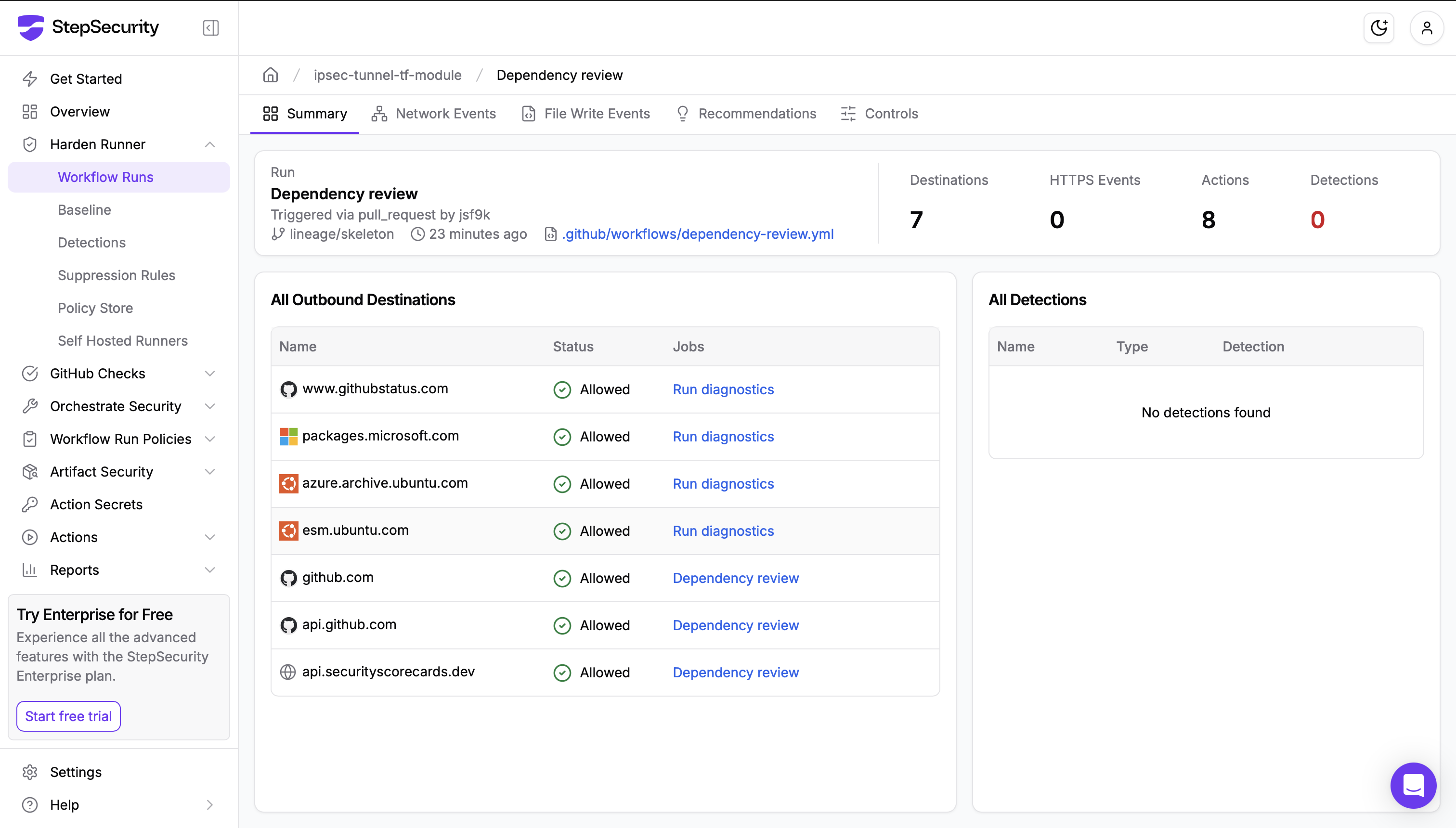The width and height of the screenshot is (1456, 828).
Task: Collapse the Harden Runner section
Action: click(210, 144)
